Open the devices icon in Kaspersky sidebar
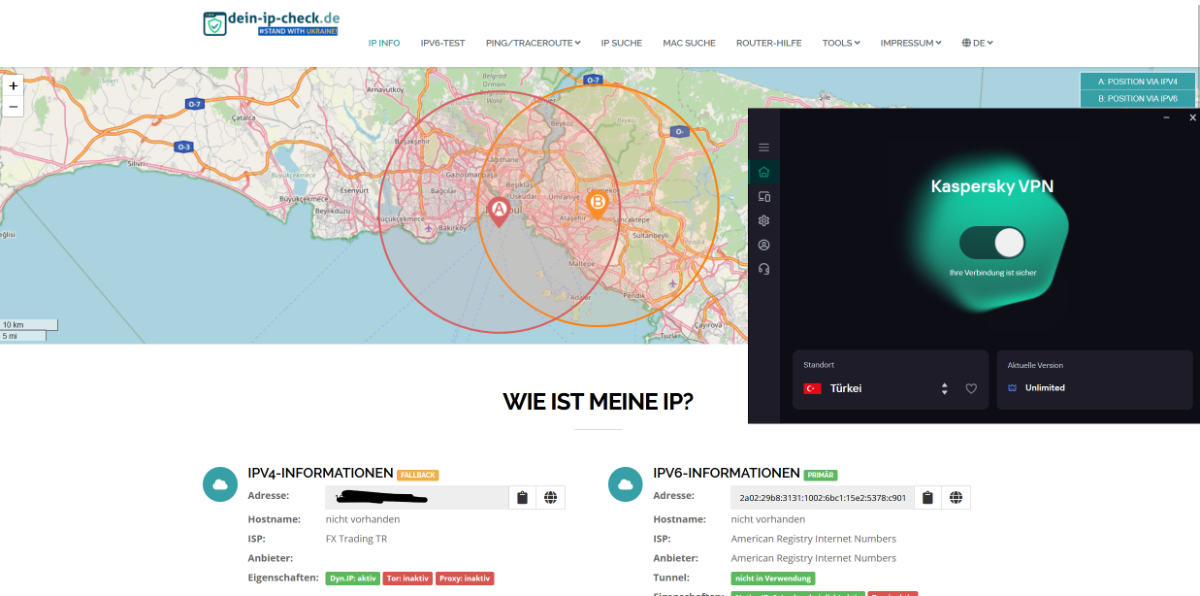The width and height of the screenshot is (1200, 596). click(763, 196)
